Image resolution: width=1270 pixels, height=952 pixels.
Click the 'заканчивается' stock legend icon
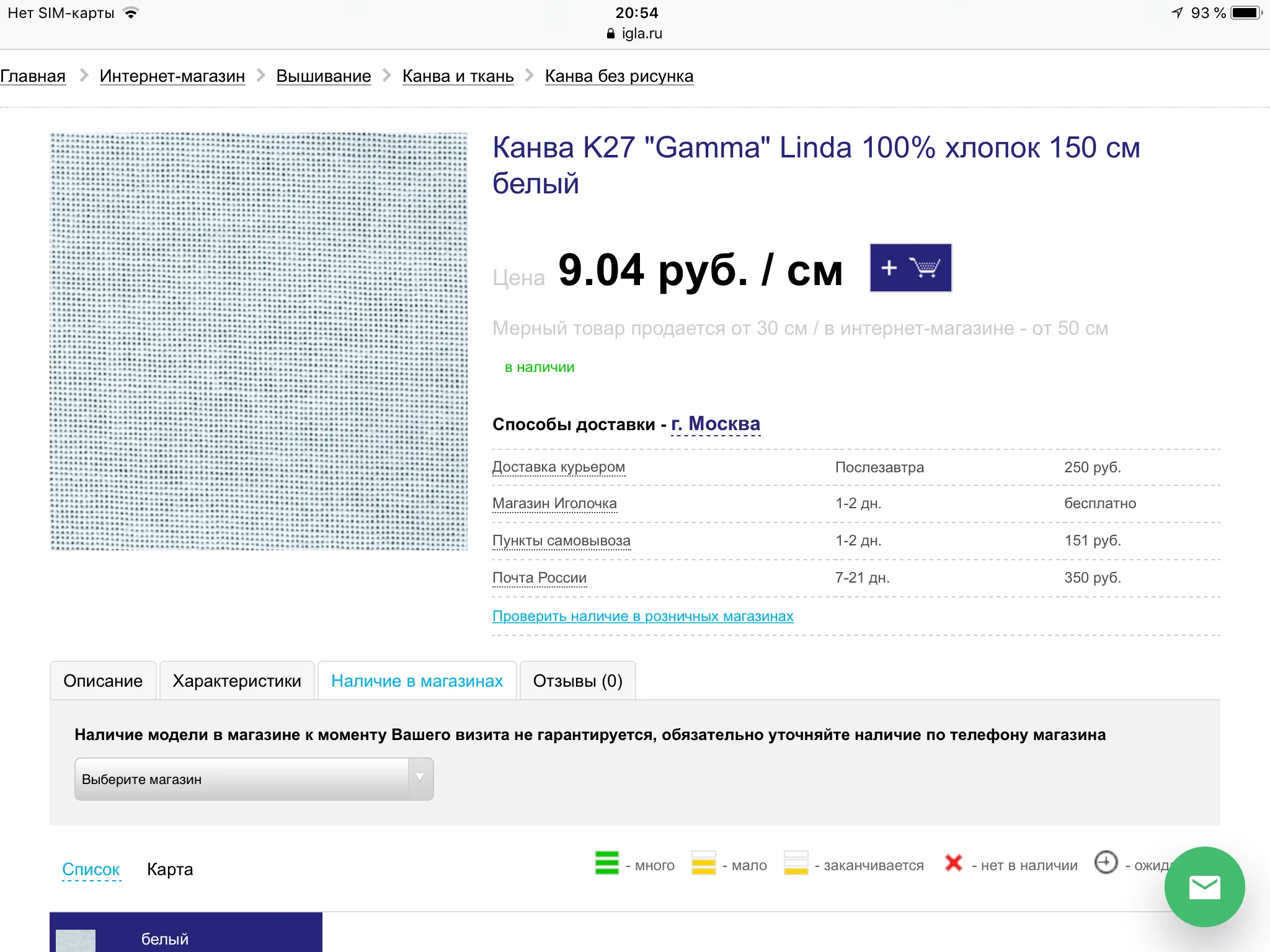click(796, 863)
